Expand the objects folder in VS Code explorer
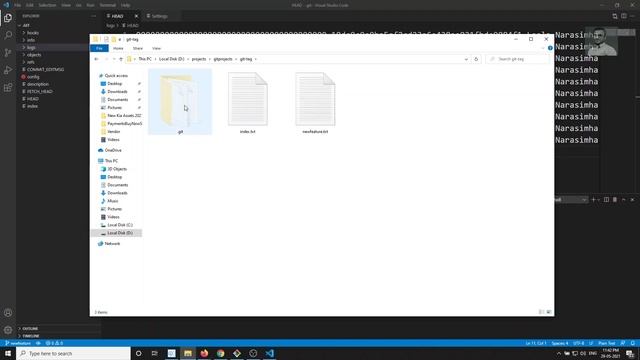Viewport: 640px width, 360px height. [34, 55]
